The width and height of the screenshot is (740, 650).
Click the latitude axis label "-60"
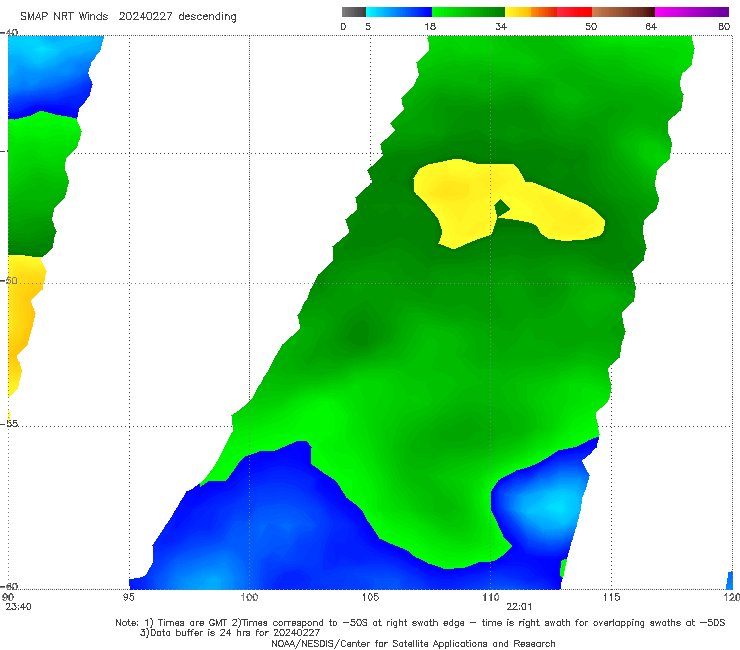[9, 586]
